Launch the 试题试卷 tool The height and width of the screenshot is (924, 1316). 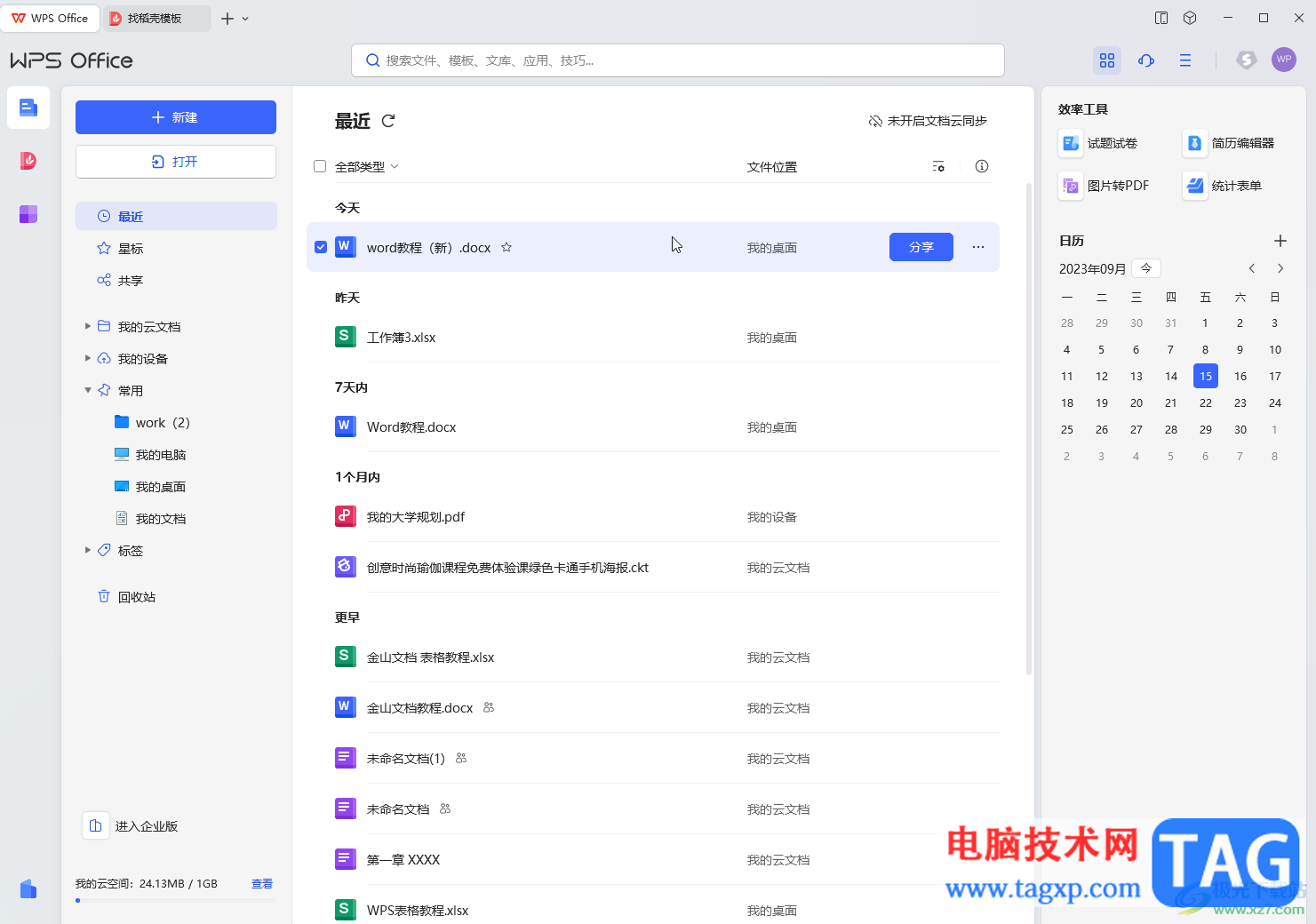tap(1099, 143)
